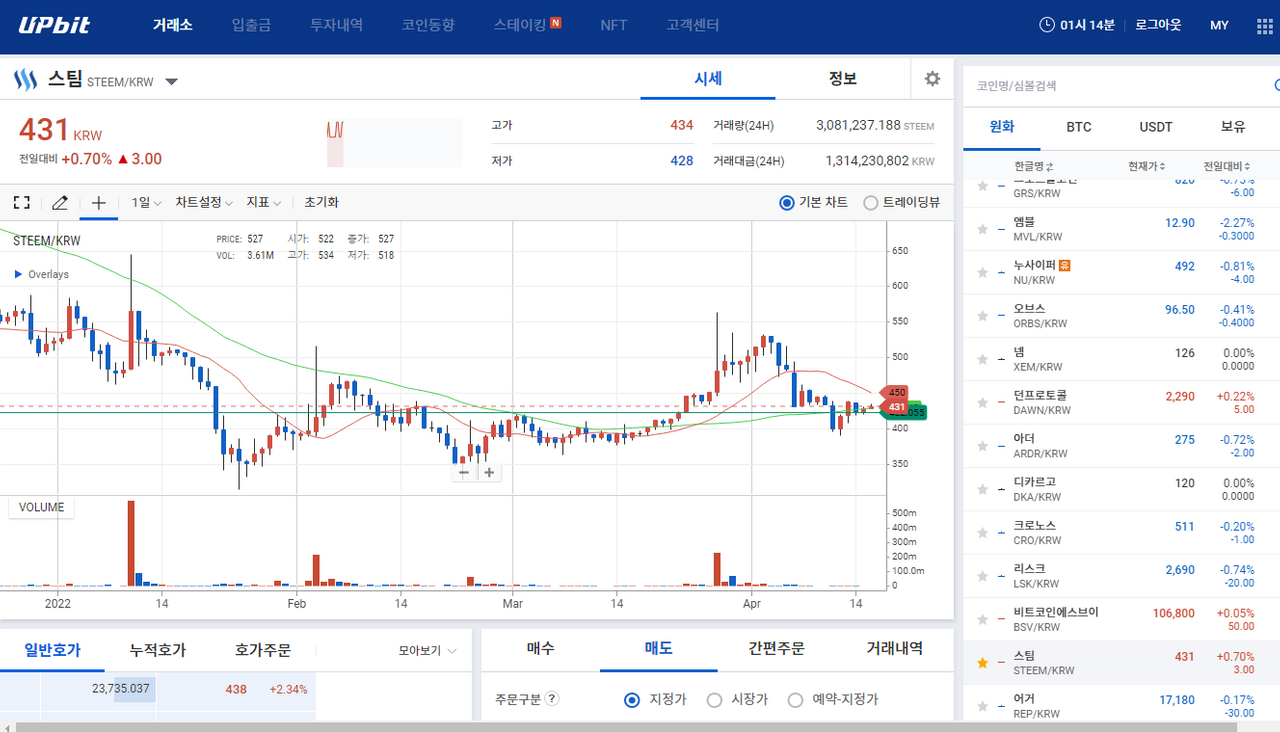This screenshot has width=1280, height=732.
Task: Zoom out chart with minus button
Action: 464,472
